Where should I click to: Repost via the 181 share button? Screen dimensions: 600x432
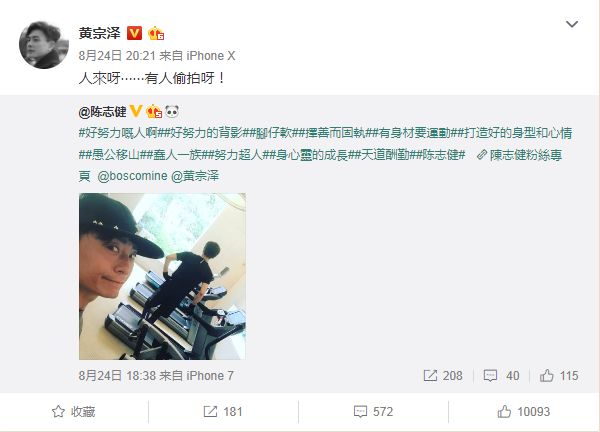coord(223,412)
